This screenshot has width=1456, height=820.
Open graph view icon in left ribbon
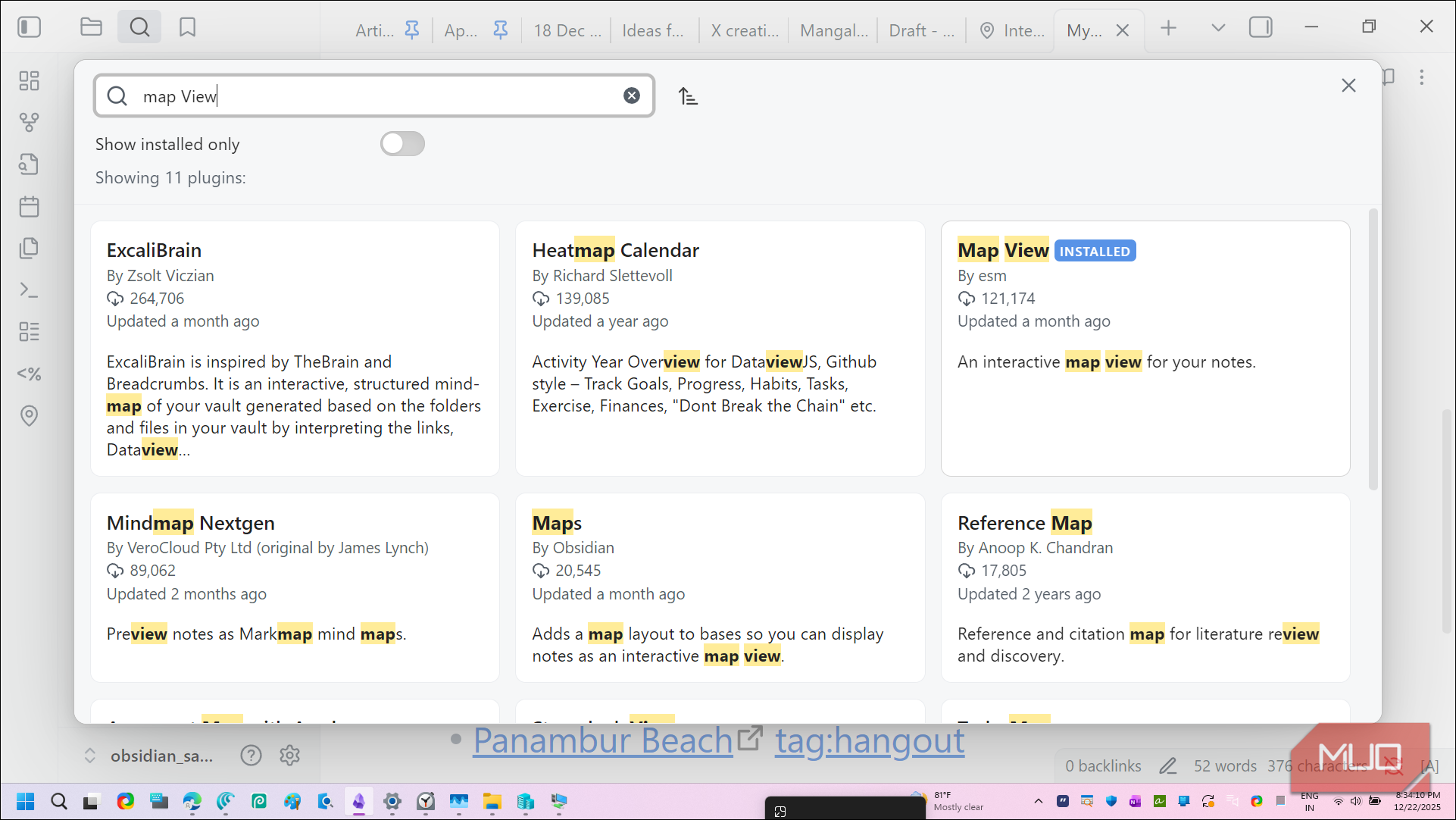(29, 123)
